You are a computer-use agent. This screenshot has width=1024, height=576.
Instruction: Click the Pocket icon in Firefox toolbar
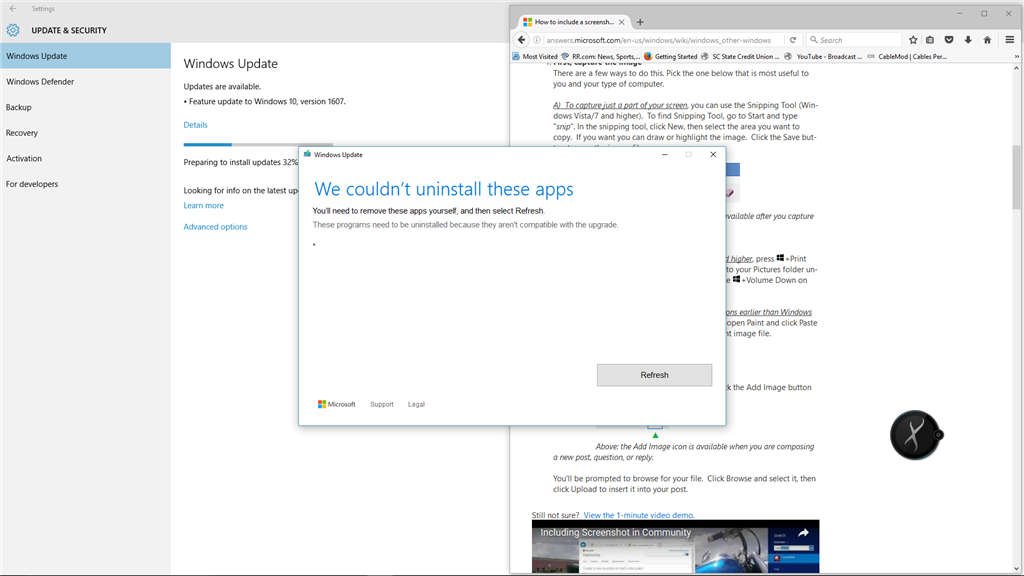[949, 40]
